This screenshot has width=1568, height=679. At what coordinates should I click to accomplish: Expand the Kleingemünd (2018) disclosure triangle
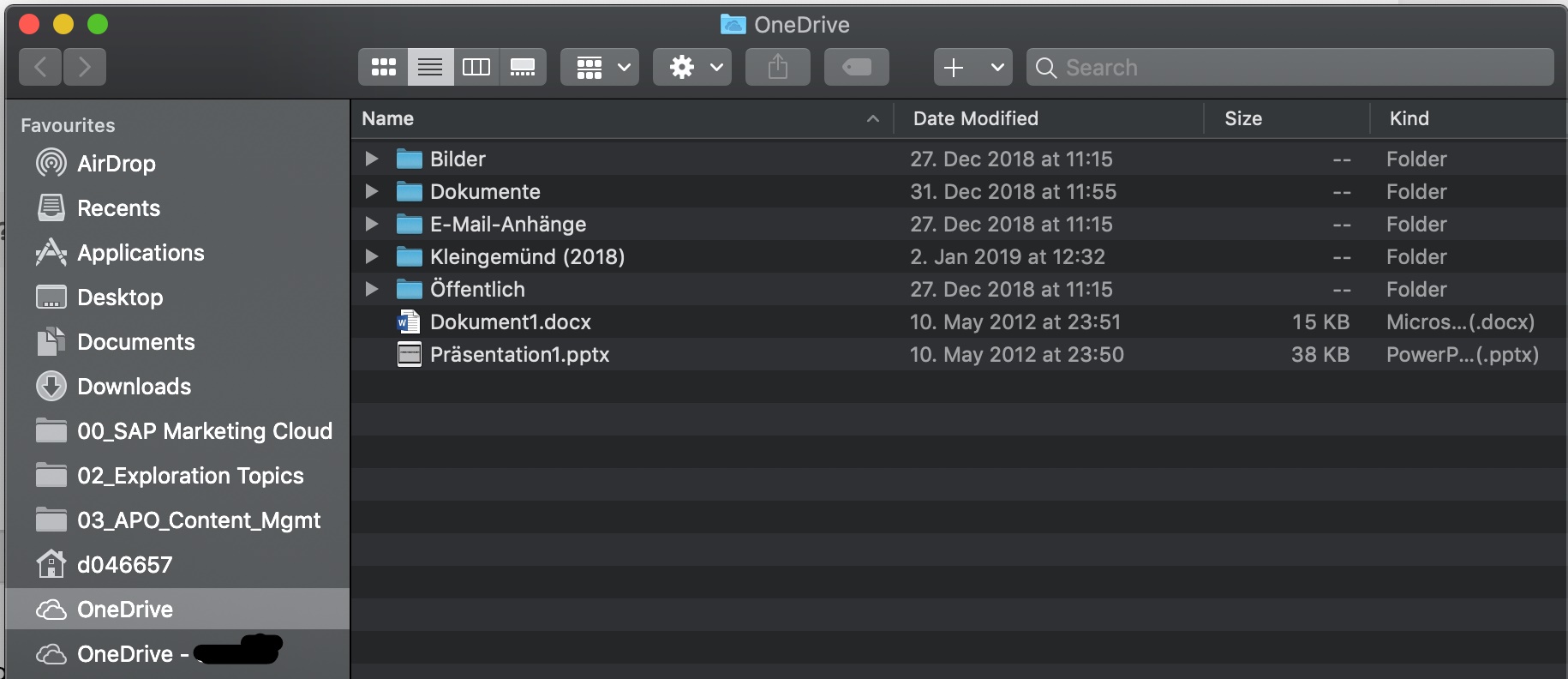(372, 256)
